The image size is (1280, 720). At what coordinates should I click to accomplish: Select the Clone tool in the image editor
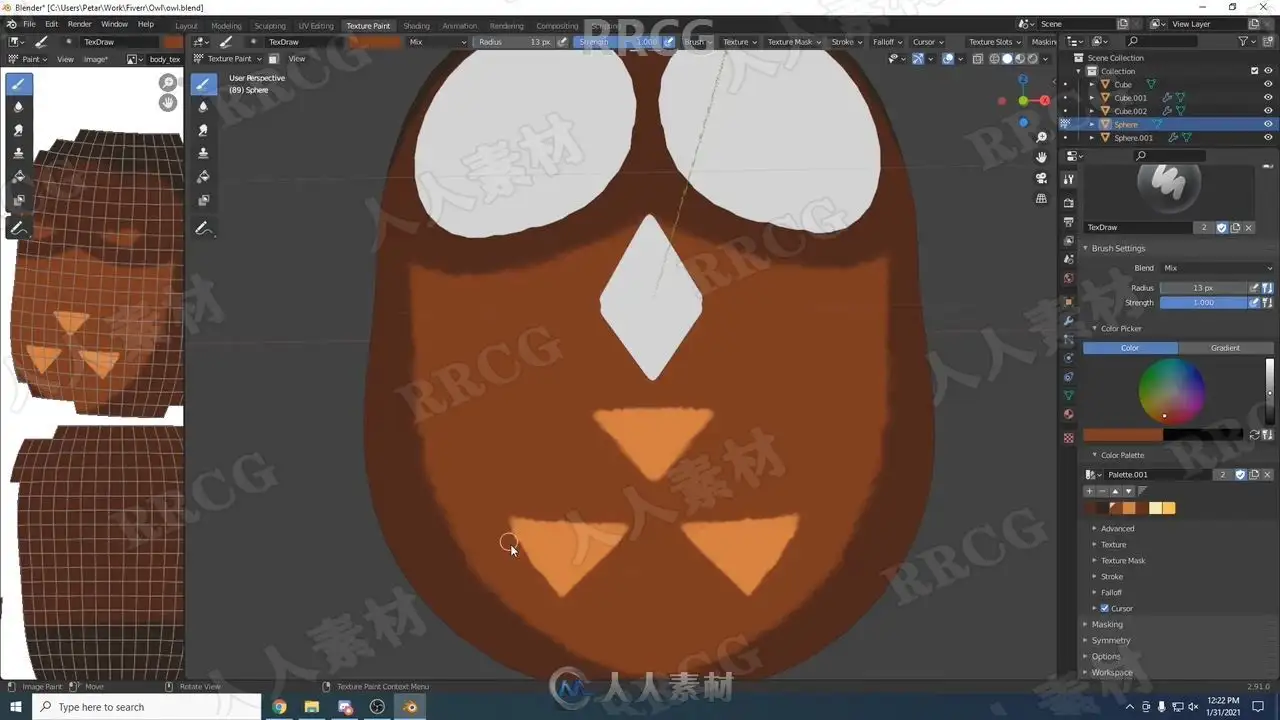tap(18, 153)
